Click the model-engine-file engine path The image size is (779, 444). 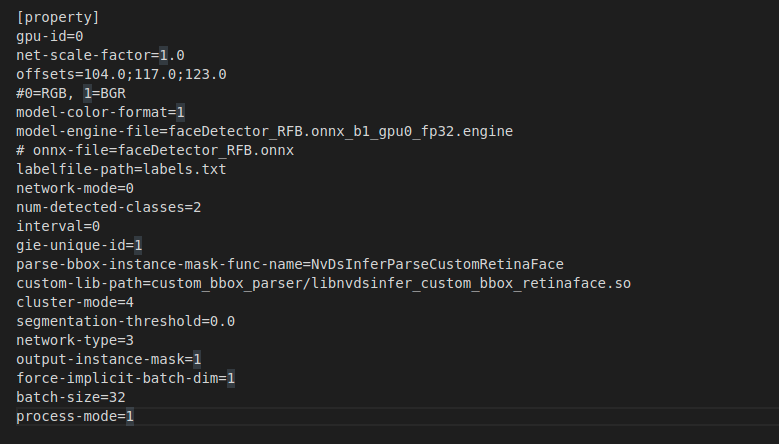[340, 131]
